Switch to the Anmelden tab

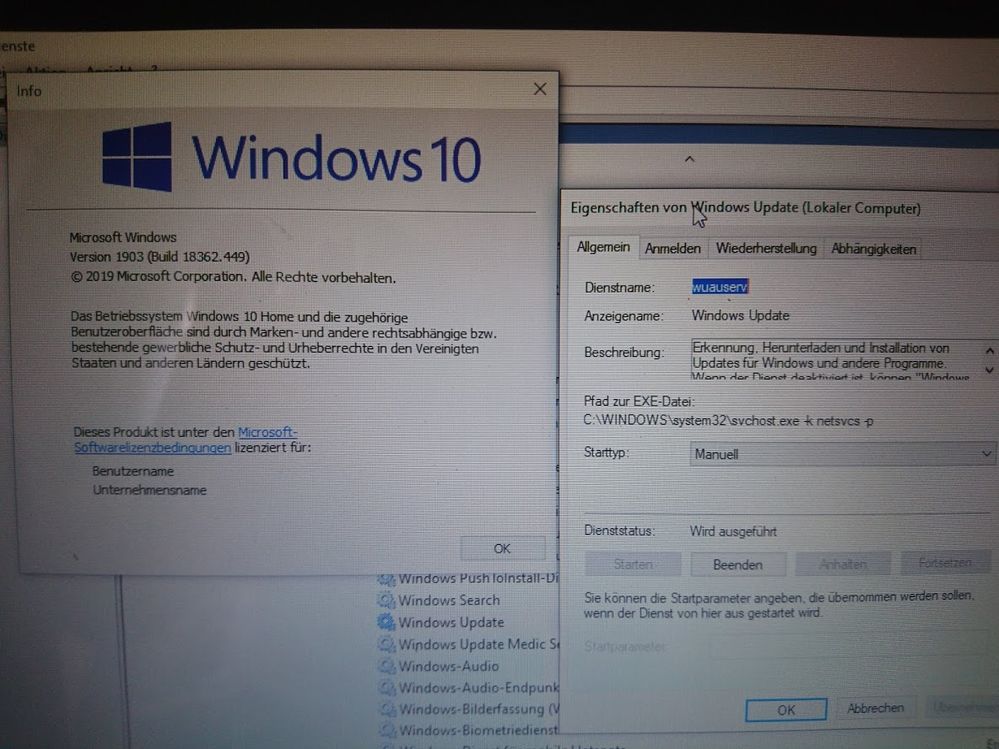tap(672, 249)
